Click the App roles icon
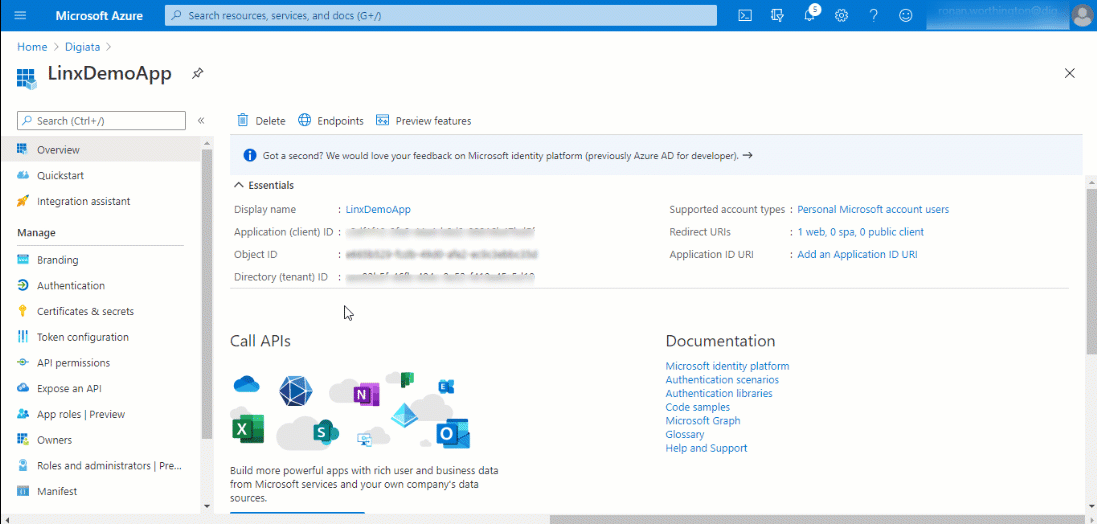This screenshot has height=524, width=1097. point(22,414)
